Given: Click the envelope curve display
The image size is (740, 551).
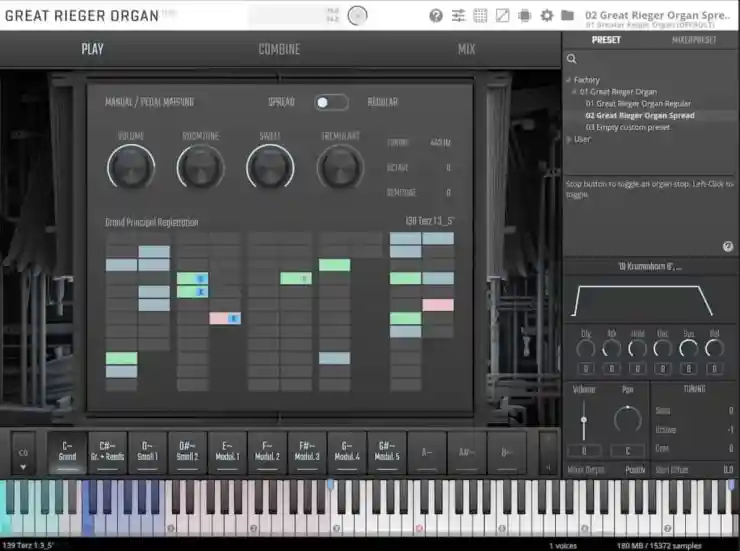Looking at the screenshot, I should click(642, 301).
